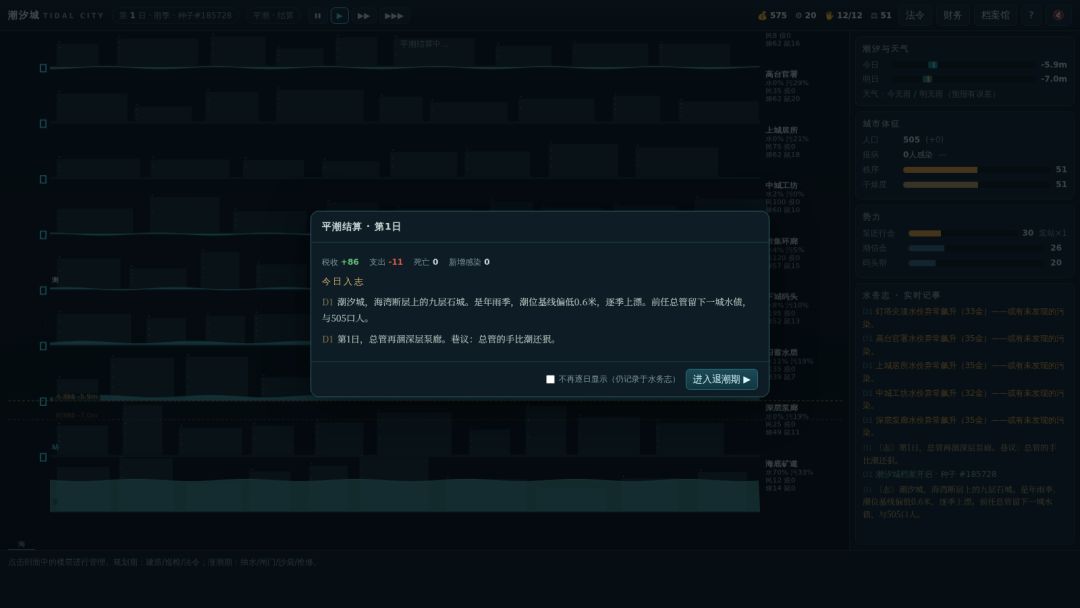The height and width of the screenshot is (608, 1080).
Task: Click the small icon beside resource 20
Action: (x=798, y=15)
